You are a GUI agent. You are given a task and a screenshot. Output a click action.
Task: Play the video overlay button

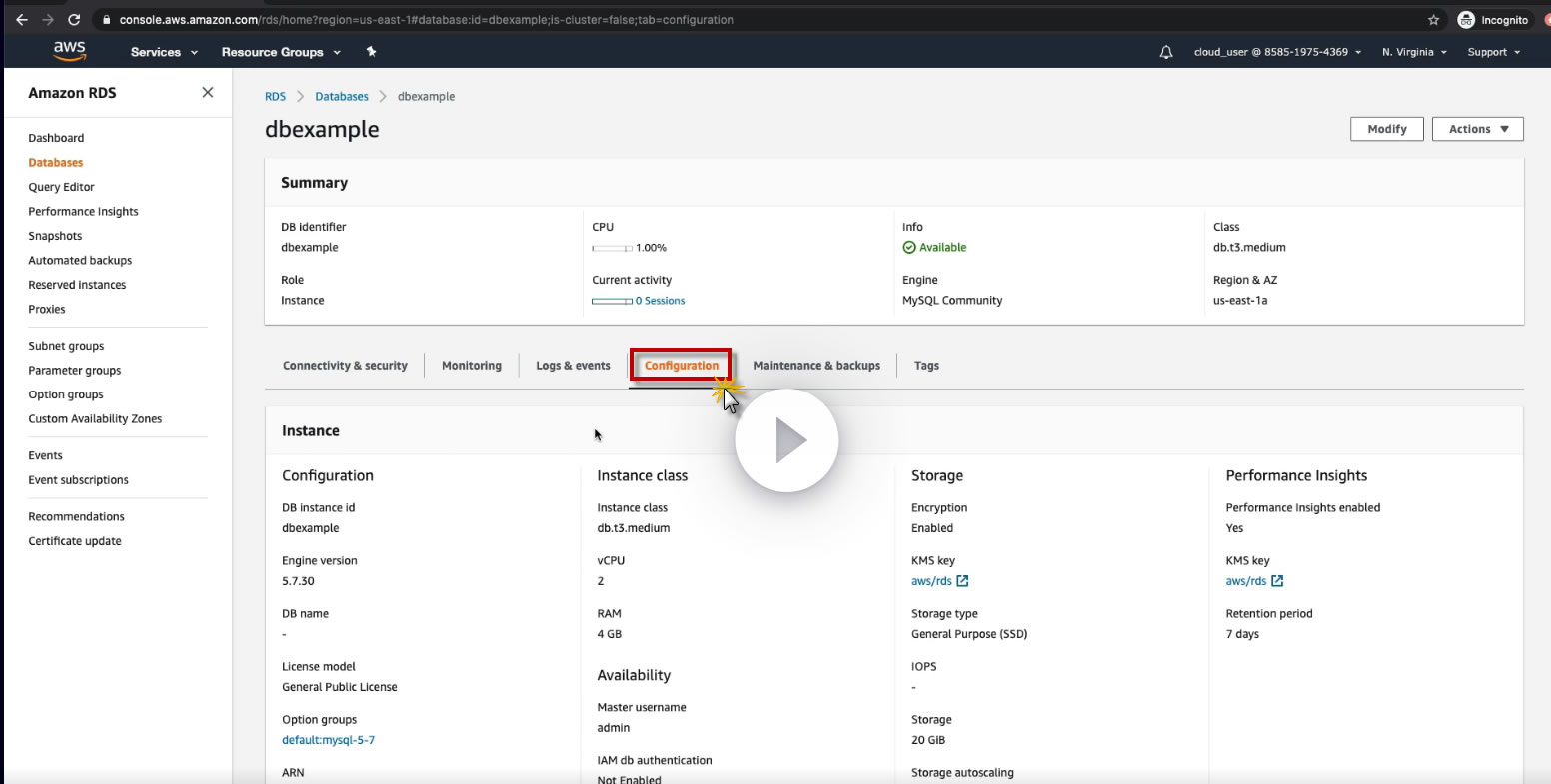tap(786, 440)
